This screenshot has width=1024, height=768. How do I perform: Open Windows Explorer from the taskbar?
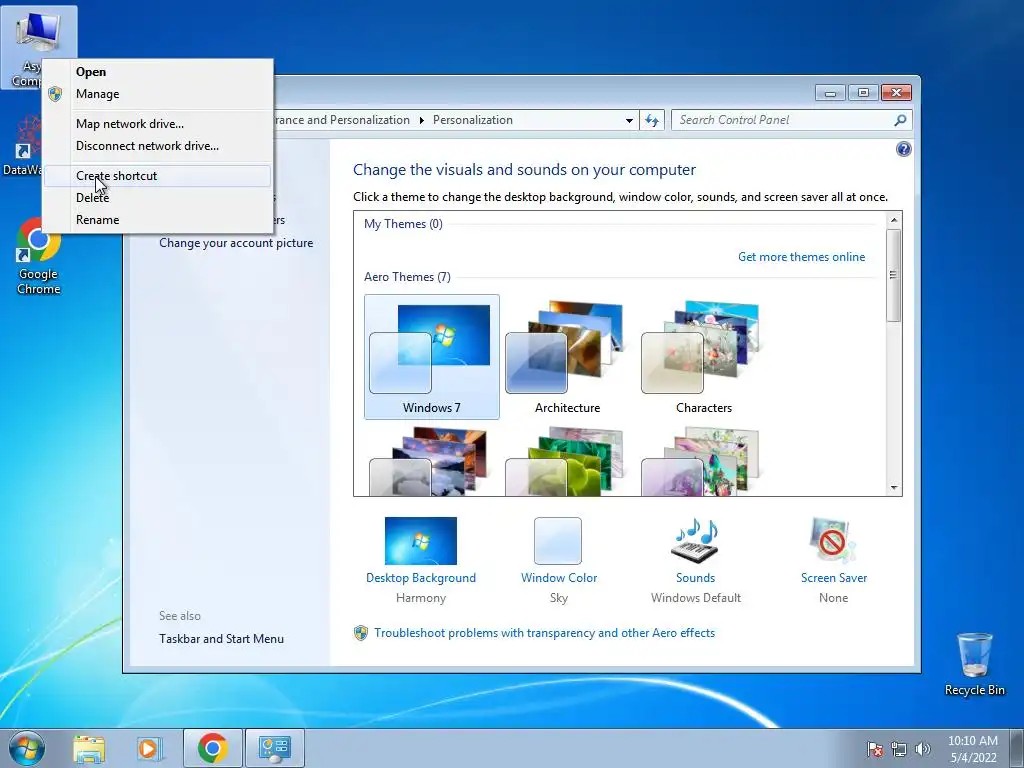(x=89, y=748)
